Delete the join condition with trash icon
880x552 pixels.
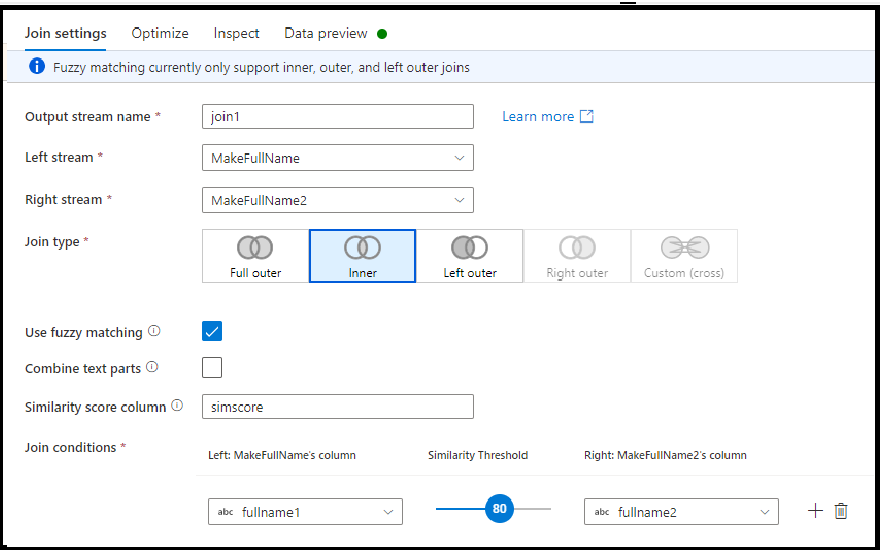coord(841,511)
